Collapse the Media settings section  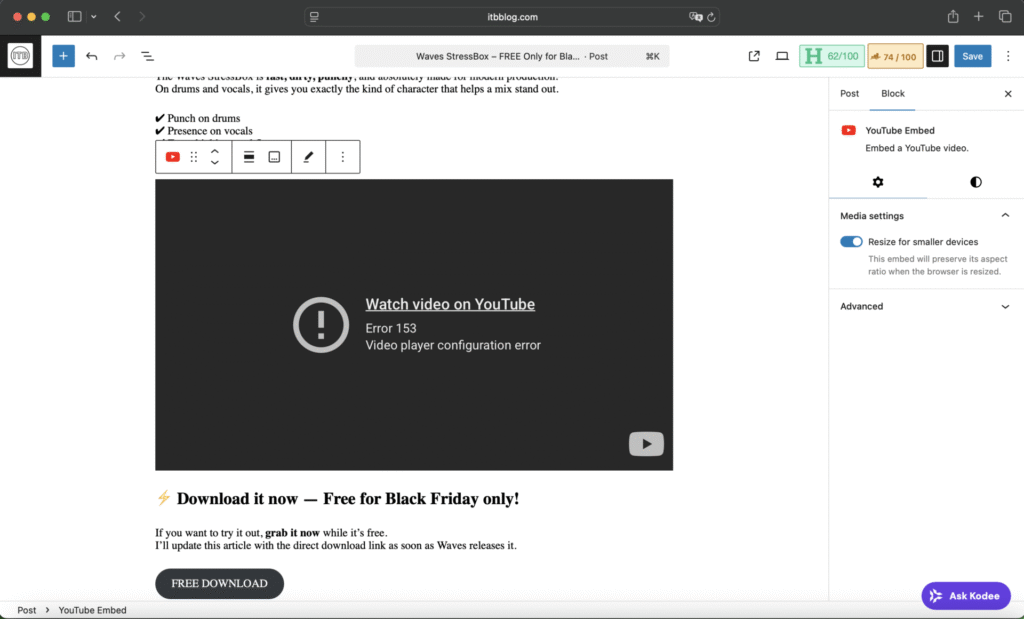[x=1005, y=214]
